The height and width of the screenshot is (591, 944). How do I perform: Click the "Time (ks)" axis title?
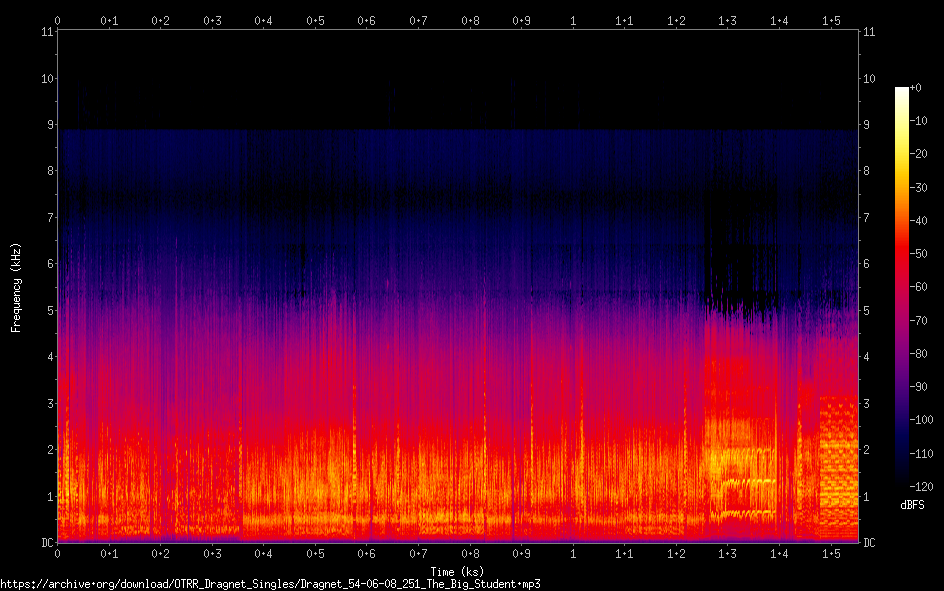pyautogui.click(x=457, y=571)
